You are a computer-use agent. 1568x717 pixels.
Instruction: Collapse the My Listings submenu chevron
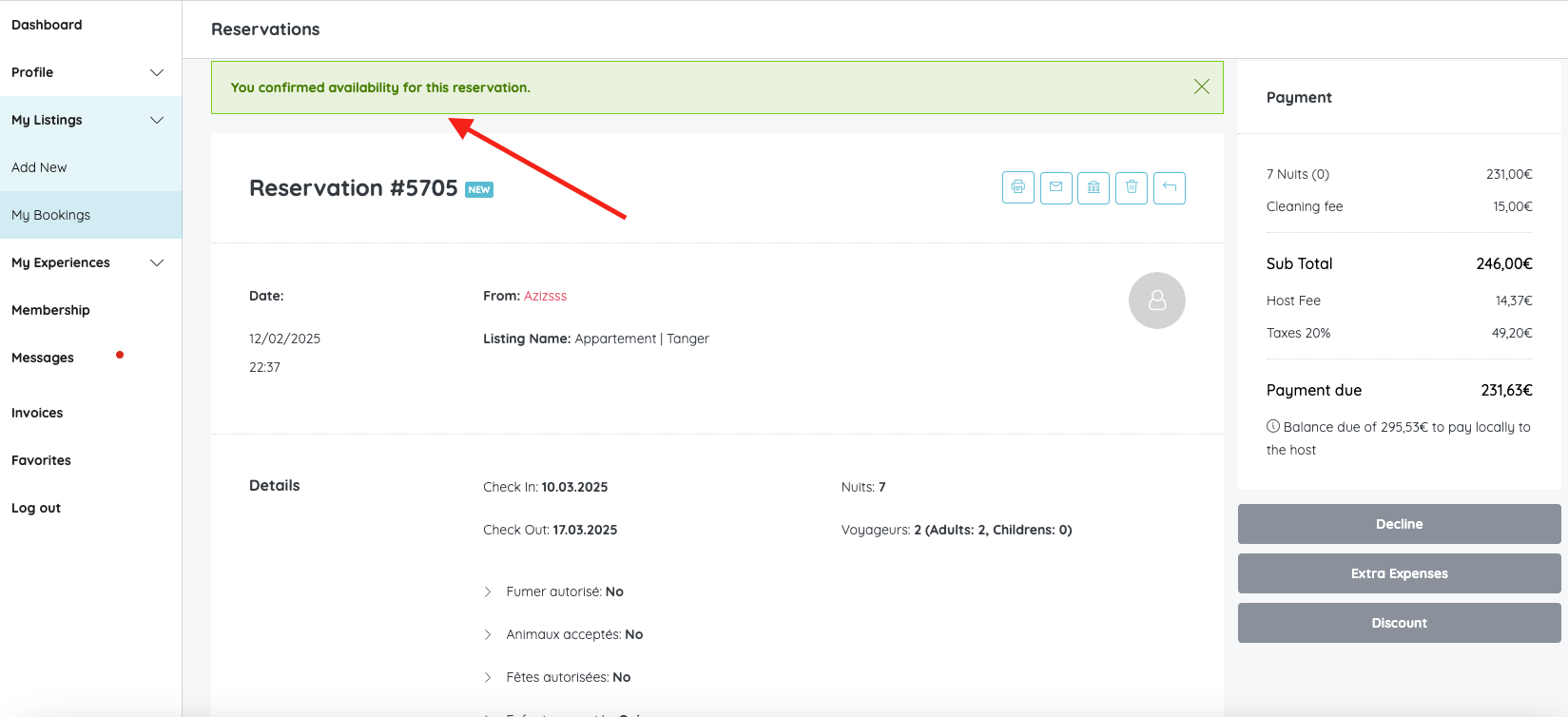(x=157, y=120)
